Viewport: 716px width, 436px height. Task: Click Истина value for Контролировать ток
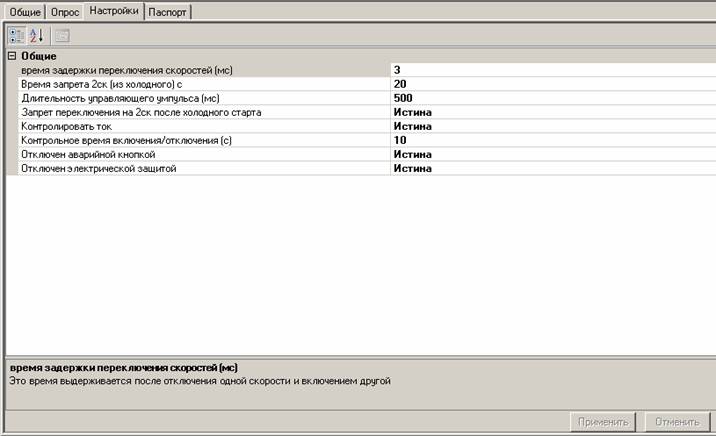tap(553, 126)
